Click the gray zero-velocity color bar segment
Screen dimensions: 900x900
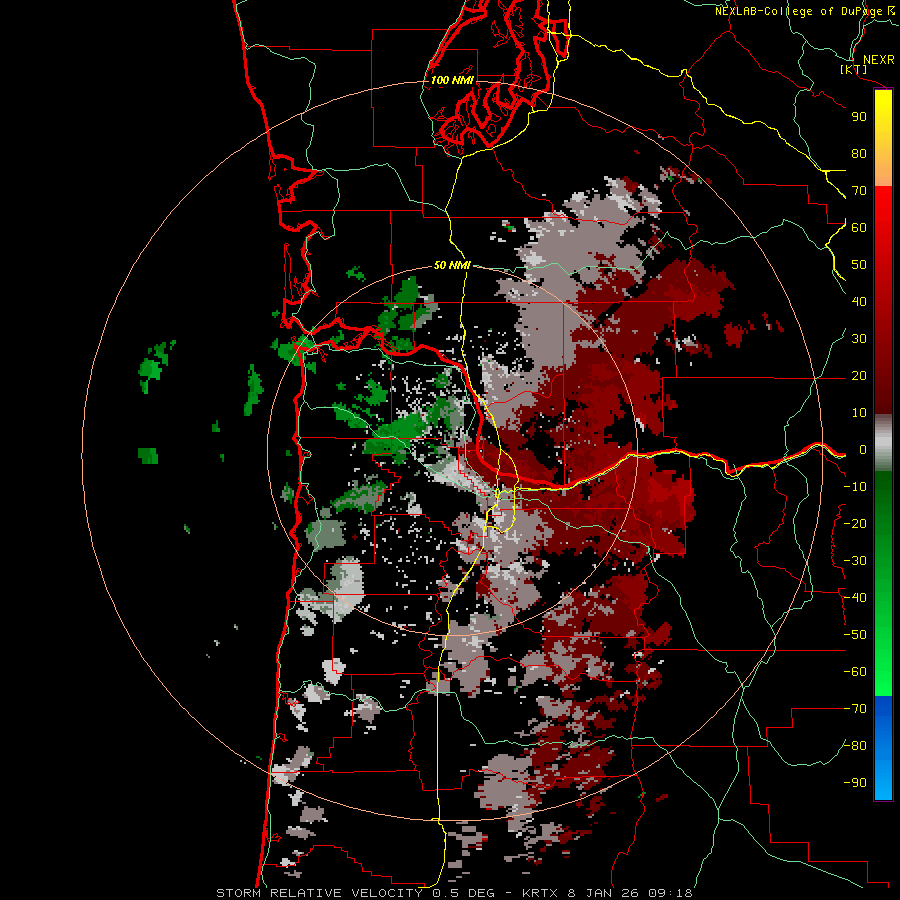click(x=883, y=443)
